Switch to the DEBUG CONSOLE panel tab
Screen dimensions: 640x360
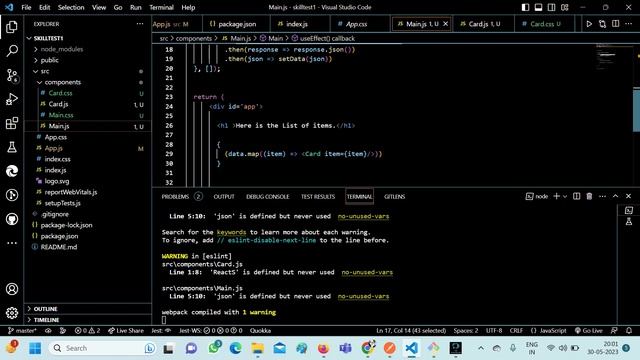[x=267, y=196]
